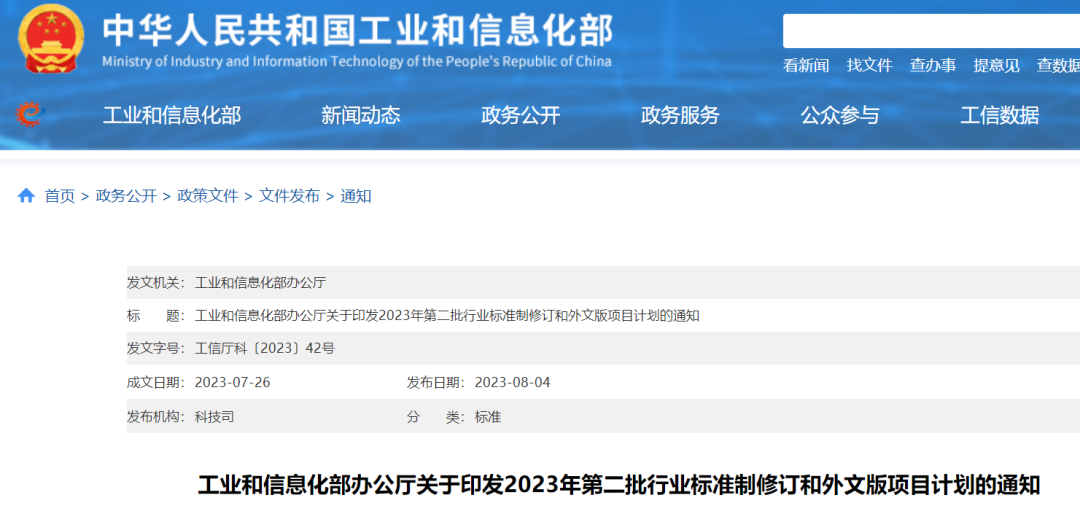1080x514 pixels.
Task: Click 政策文件 in the breadcrumb trail
Action: coord(208,196)
